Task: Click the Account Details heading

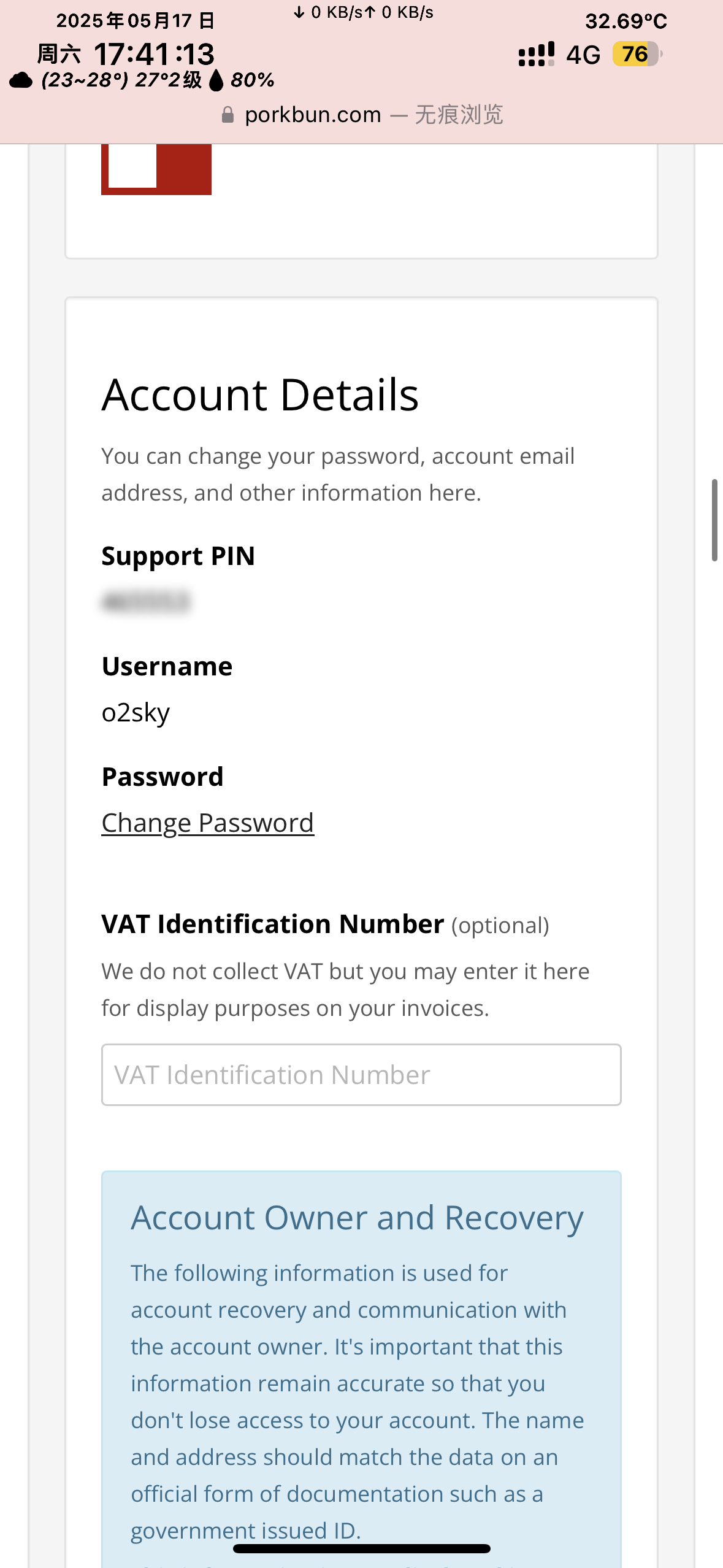Action: [260, 394]
